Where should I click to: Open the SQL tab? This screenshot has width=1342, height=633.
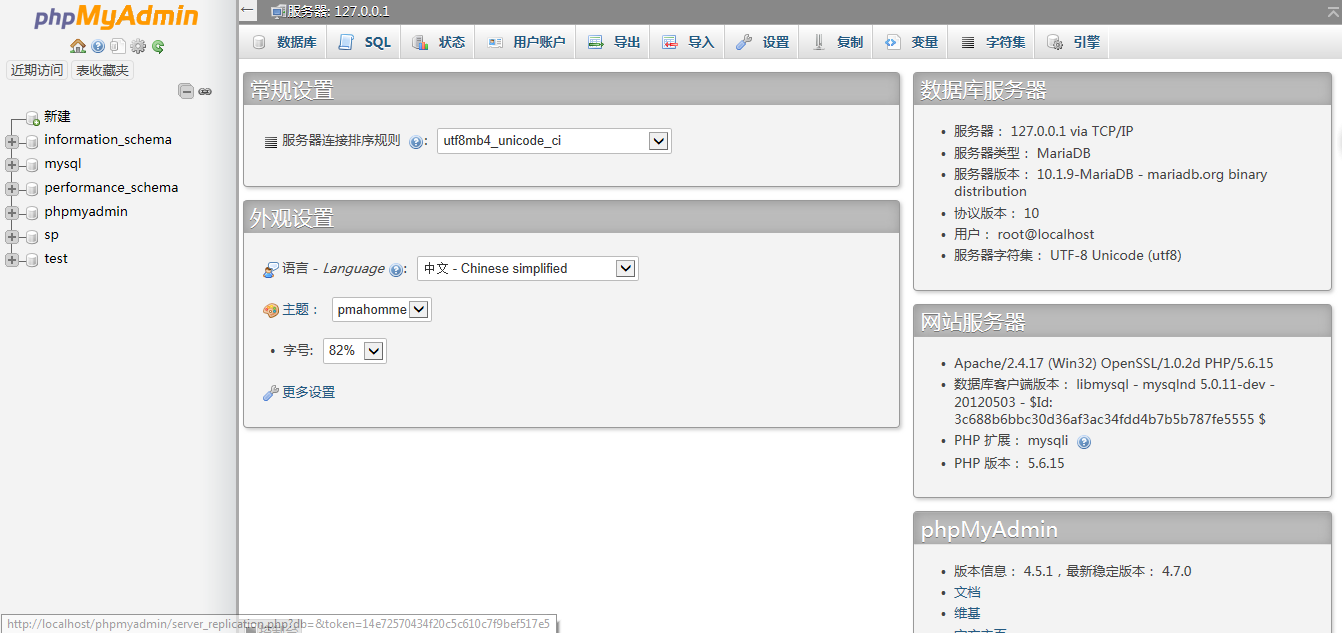pyautogui.click(x=364, y=42)
